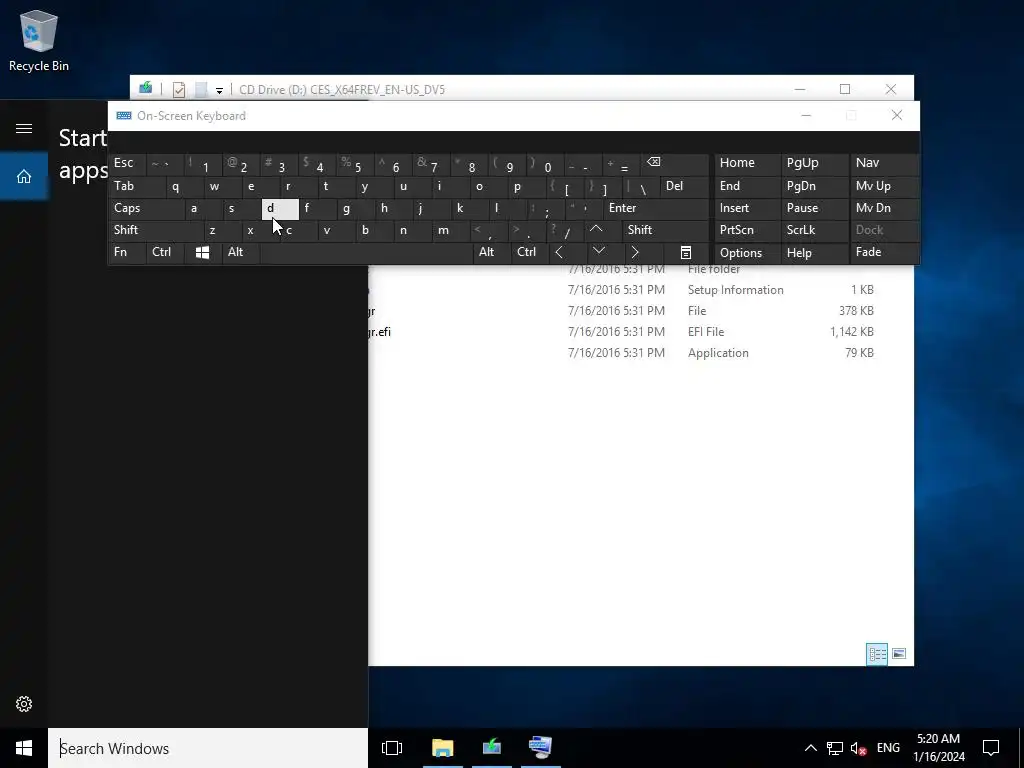Click the highlighted d key
Screen dimensions: 1024x768
click(280, 208)
